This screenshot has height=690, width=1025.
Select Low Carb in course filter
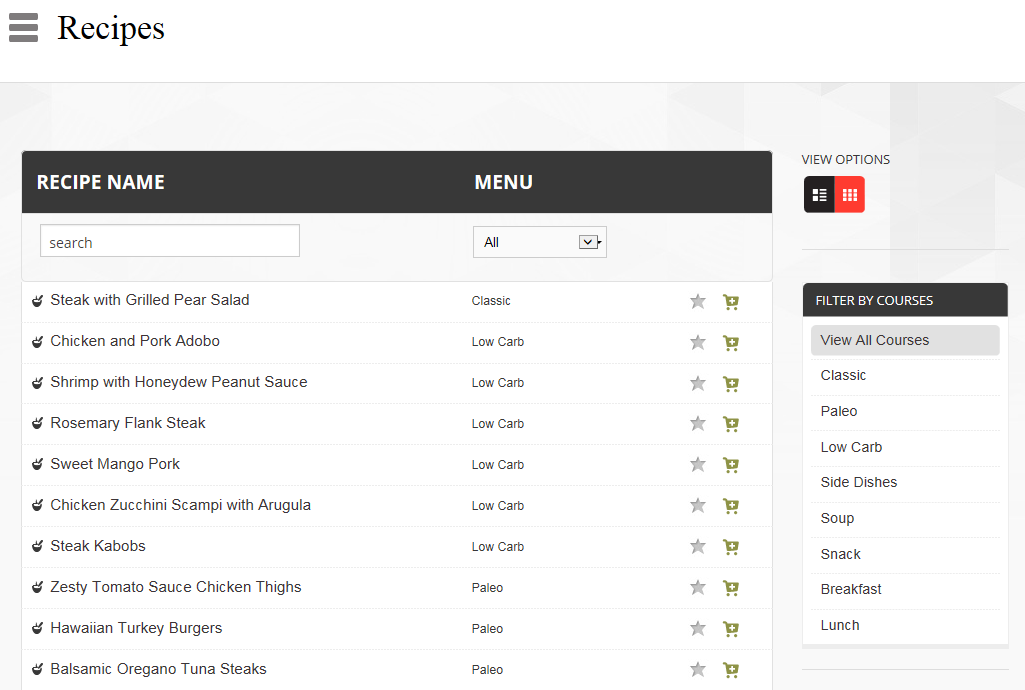click(x=851, y=447)
